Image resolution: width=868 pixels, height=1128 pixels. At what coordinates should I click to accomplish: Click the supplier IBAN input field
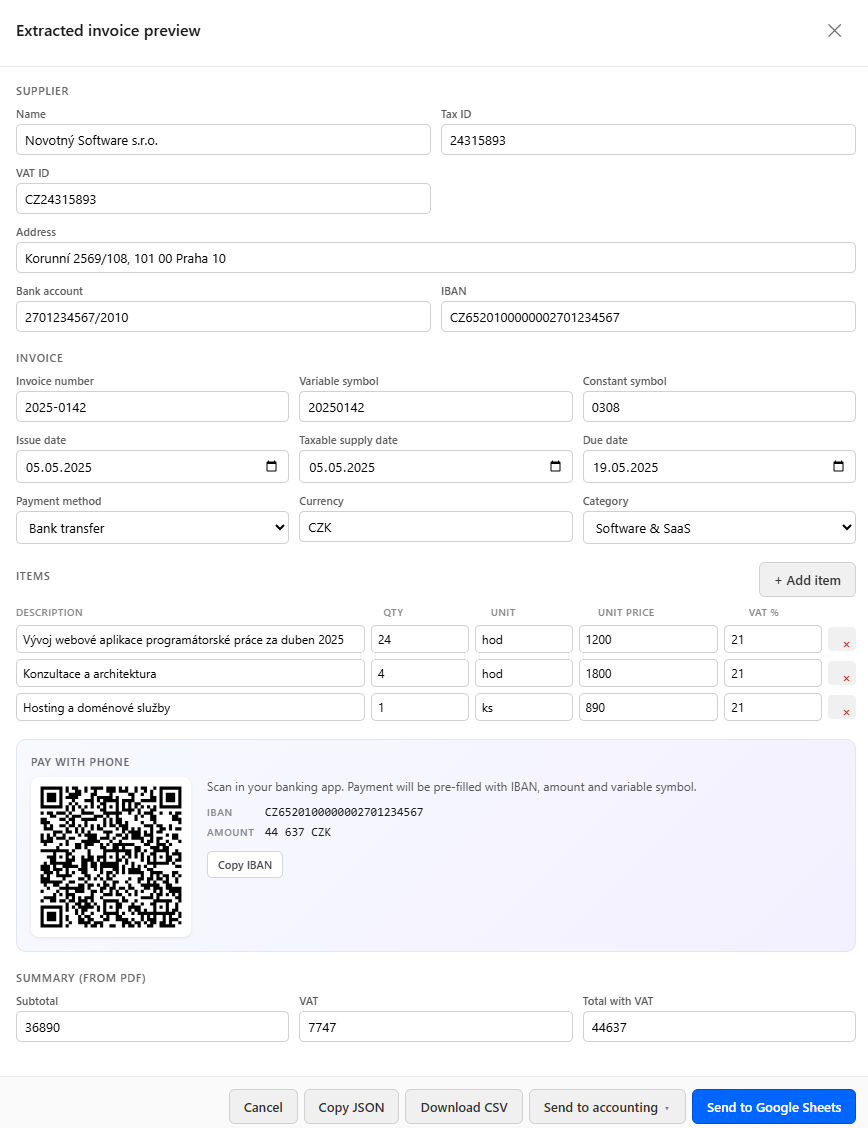[x=648, y=317]
